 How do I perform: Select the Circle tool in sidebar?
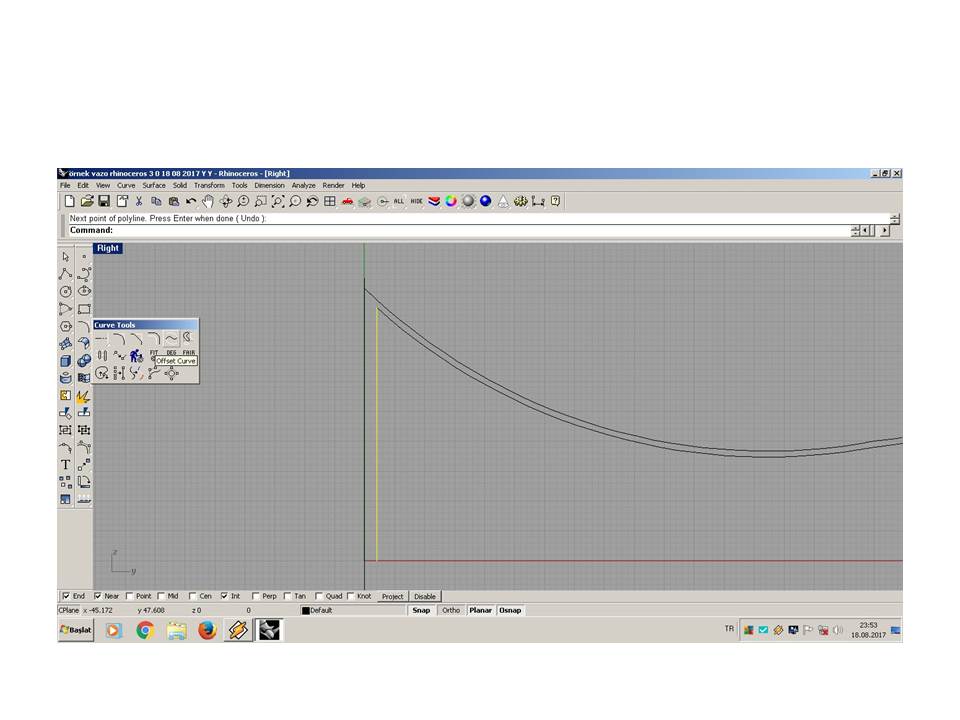pyautogui.click(x=66, y=291)
